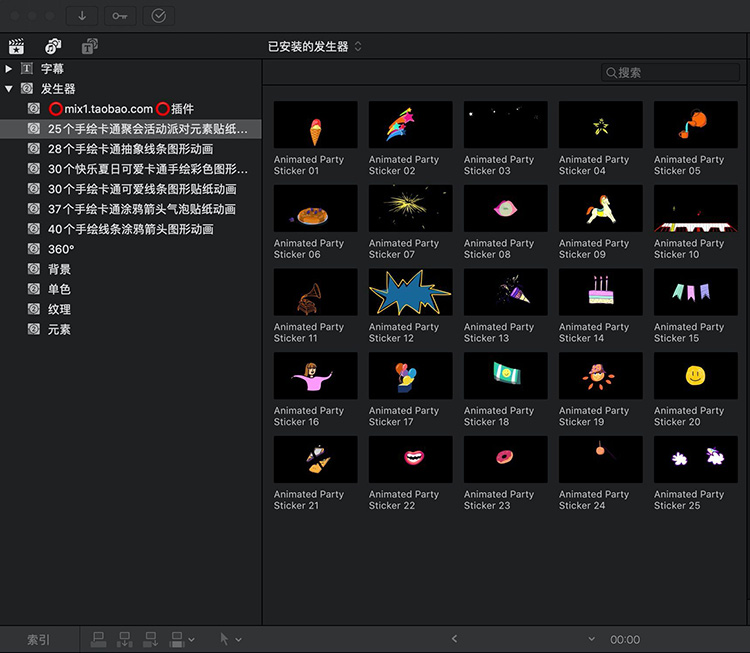Show the Titles and Generators sidebar
This screenshot has height=653, width=750.
coord(89,46)
